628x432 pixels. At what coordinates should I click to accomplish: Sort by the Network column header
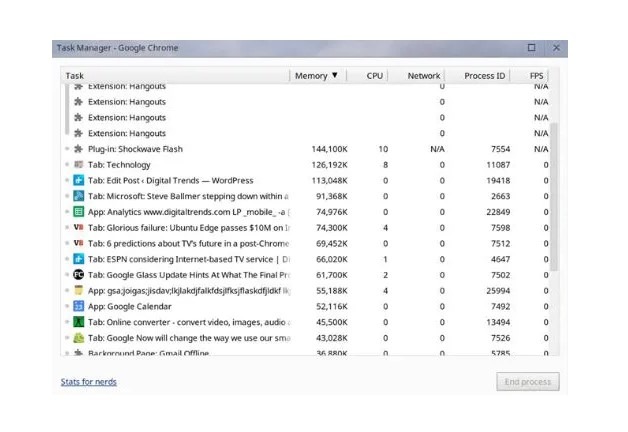pos(417,76)
